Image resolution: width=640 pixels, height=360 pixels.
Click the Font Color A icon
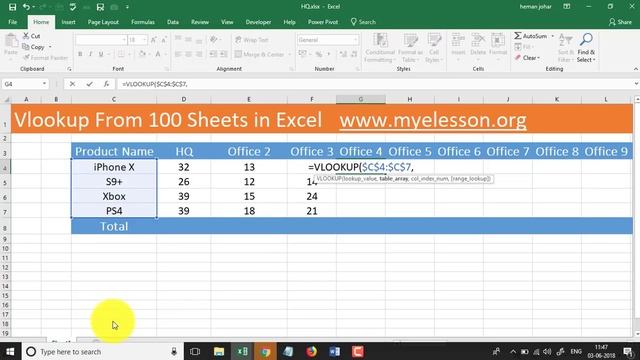pyautogui.click(x=158, y=54)
